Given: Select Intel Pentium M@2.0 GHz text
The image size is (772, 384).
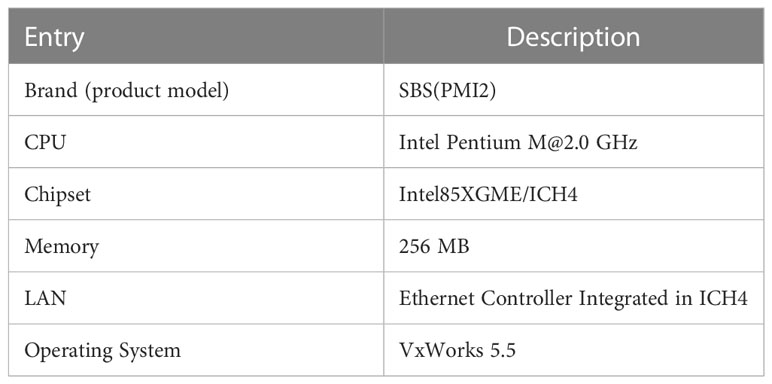Looking at the screenshot, I should click(518, 143).
